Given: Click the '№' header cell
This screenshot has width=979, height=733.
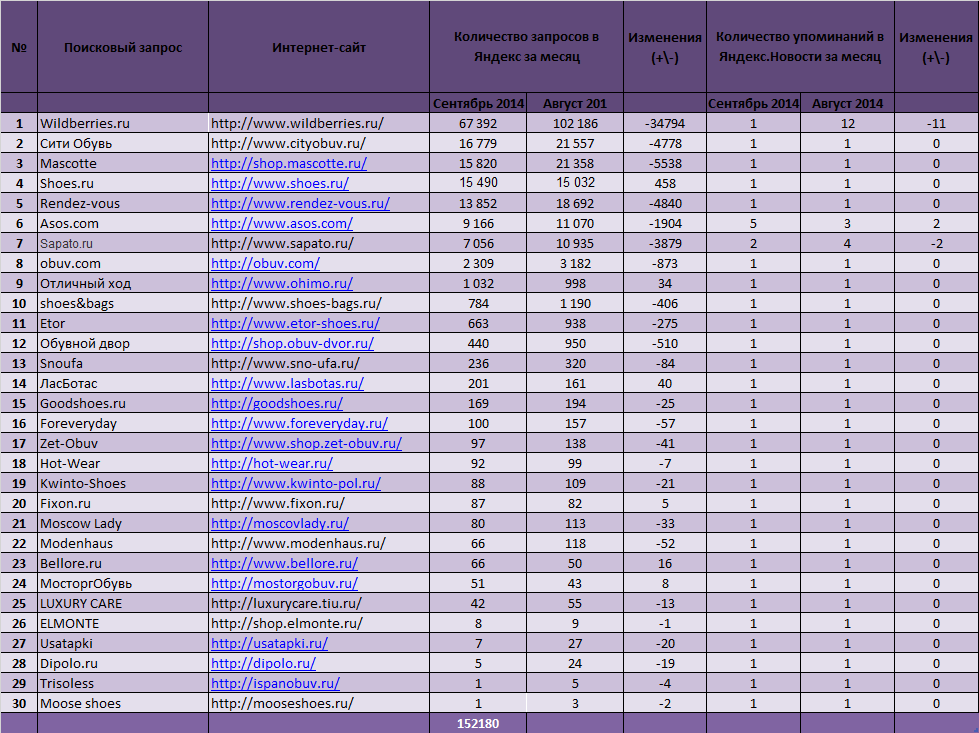Looking at the screenshot, I should 19,47.
